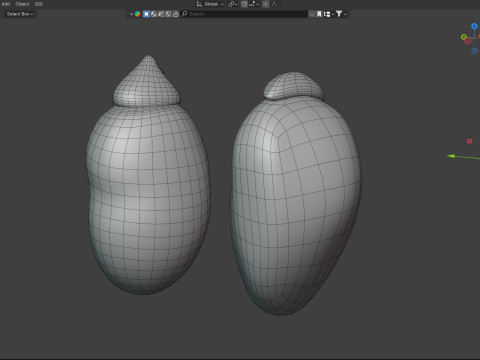
Task: Open the GIS menu
Action: pos(39,4)
